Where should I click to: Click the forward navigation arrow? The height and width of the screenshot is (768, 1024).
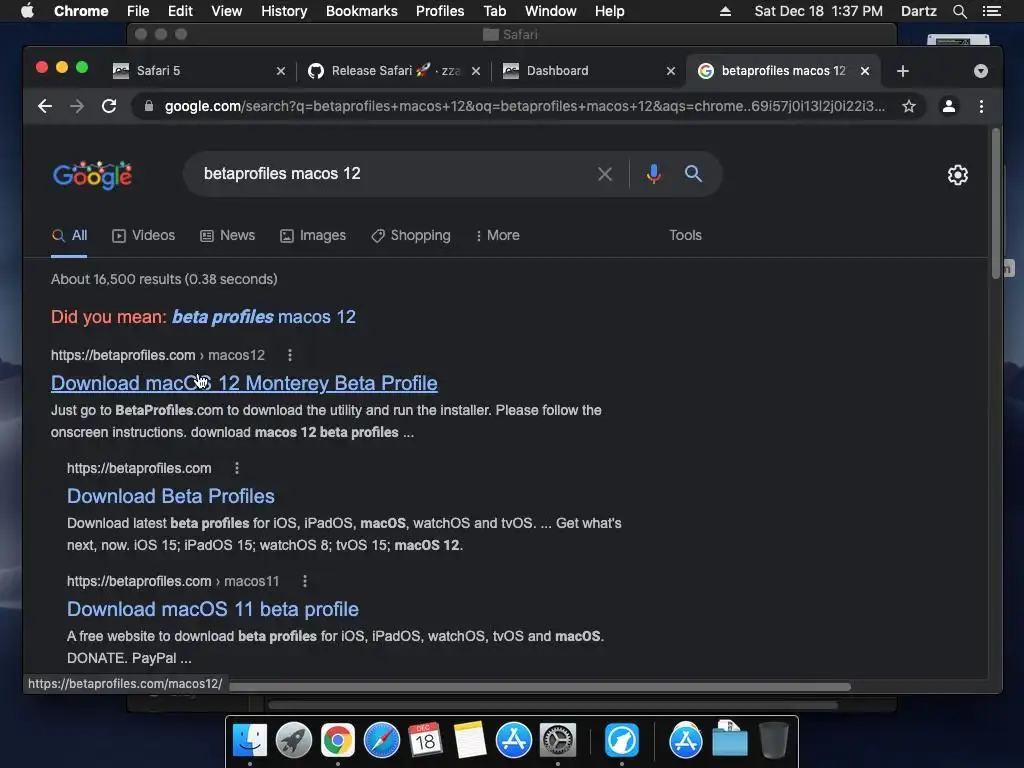pos(77,106)
